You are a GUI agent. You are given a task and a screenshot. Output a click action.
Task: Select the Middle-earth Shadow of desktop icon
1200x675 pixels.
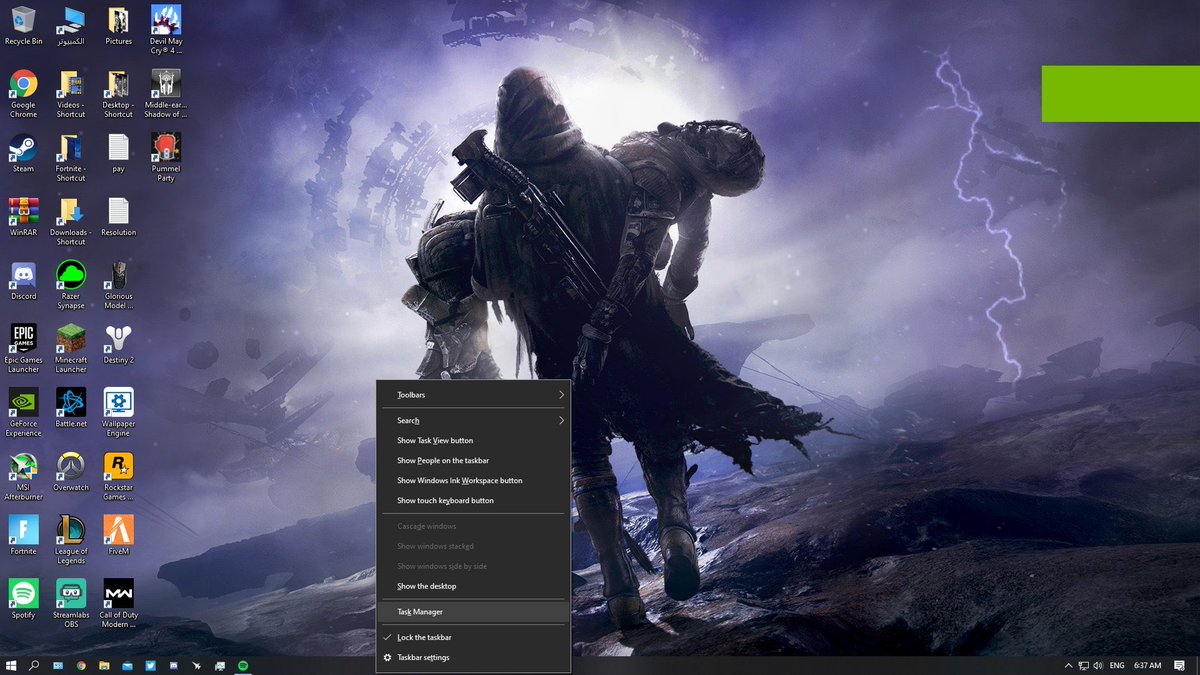tap(166, 94)
